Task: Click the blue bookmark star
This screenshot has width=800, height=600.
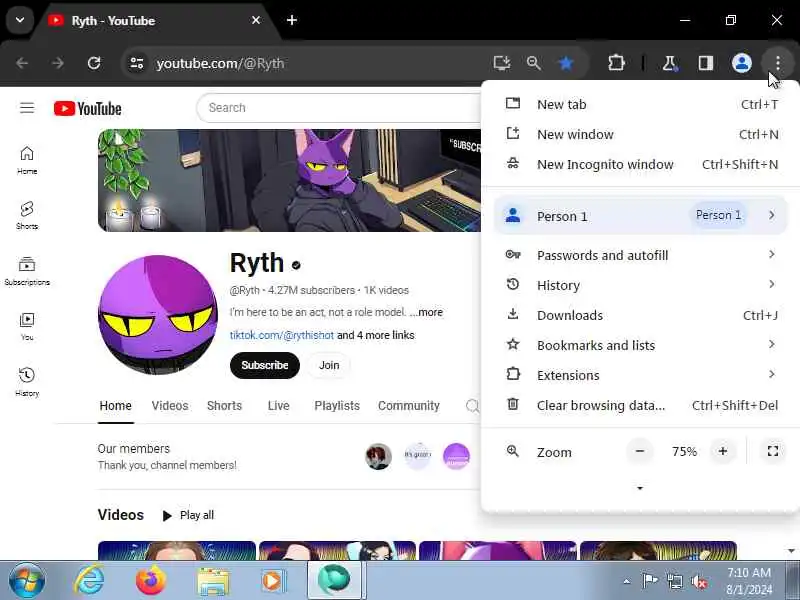Action: (566, 63)
